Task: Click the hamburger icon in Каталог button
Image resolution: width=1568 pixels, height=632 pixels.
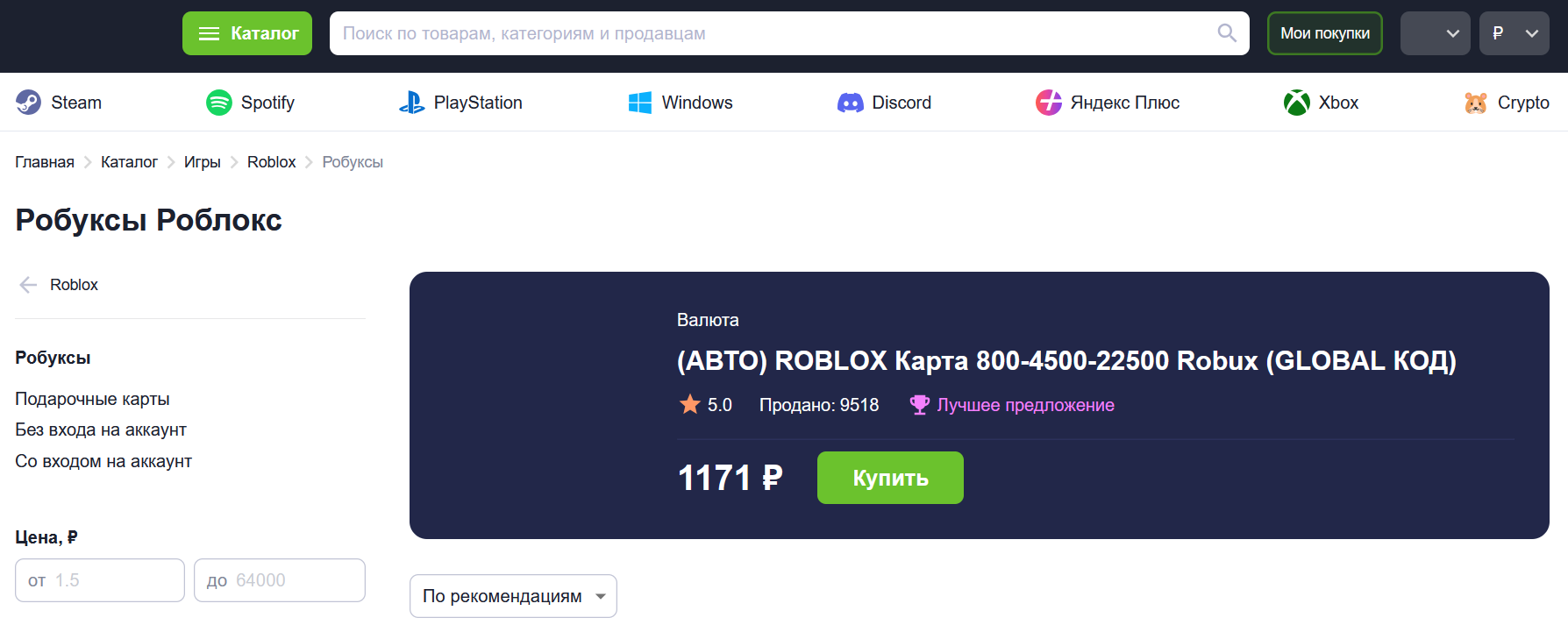Action: 209,33
